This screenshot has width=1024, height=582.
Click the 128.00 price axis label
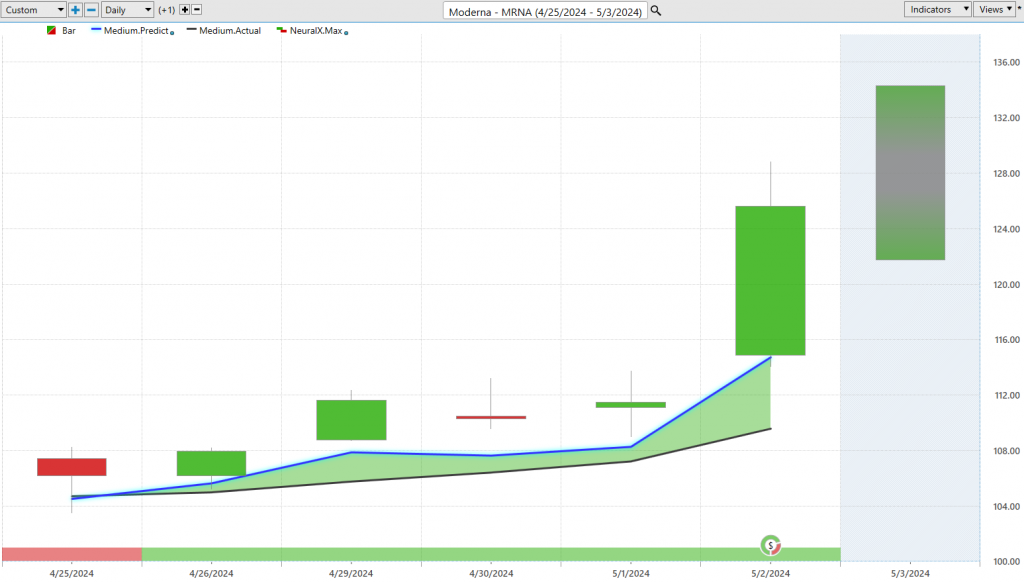pos(1006,173)
